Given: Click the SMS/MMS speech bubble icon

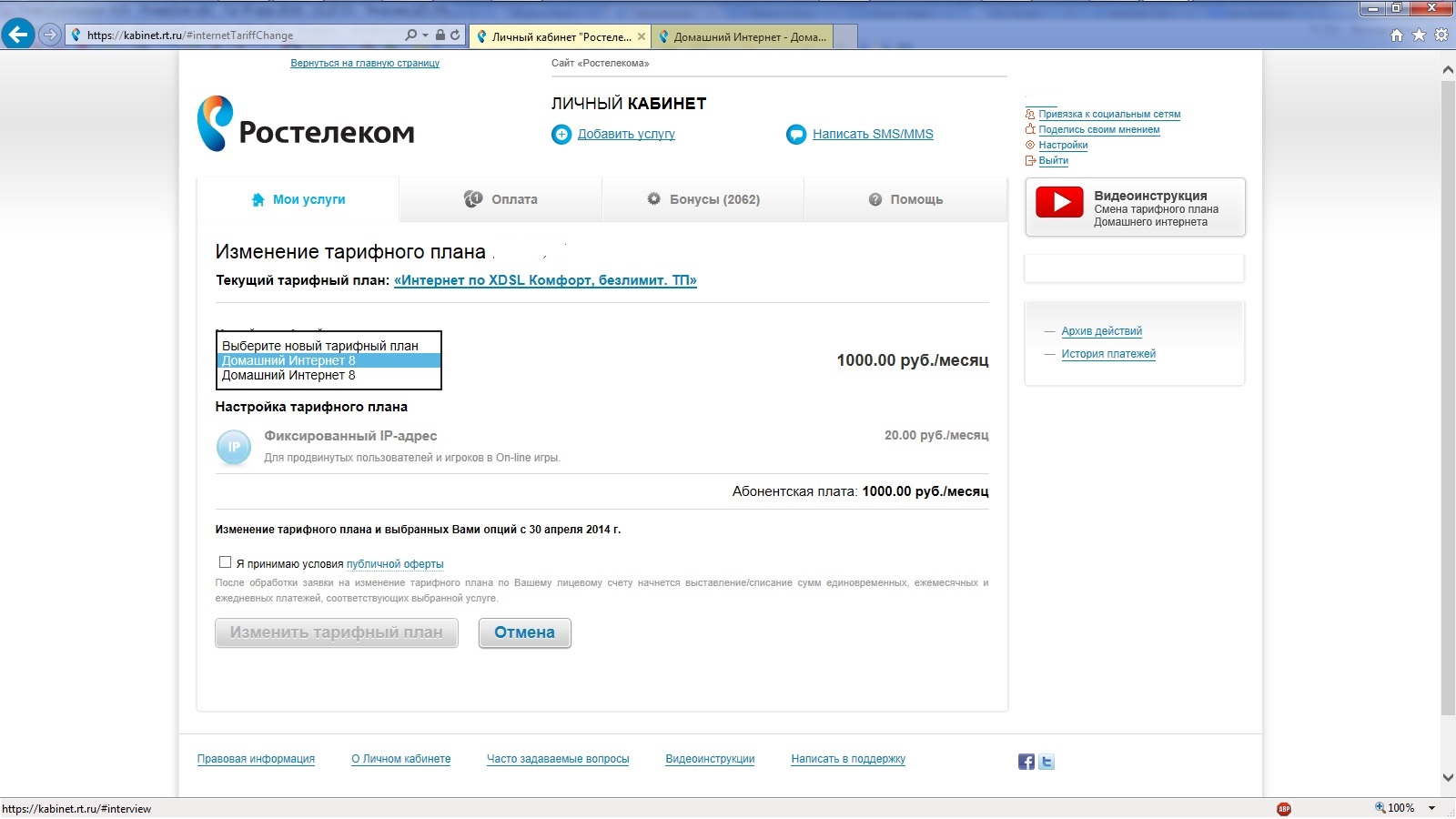Looking at the screenshot, I should click(796, 135).
